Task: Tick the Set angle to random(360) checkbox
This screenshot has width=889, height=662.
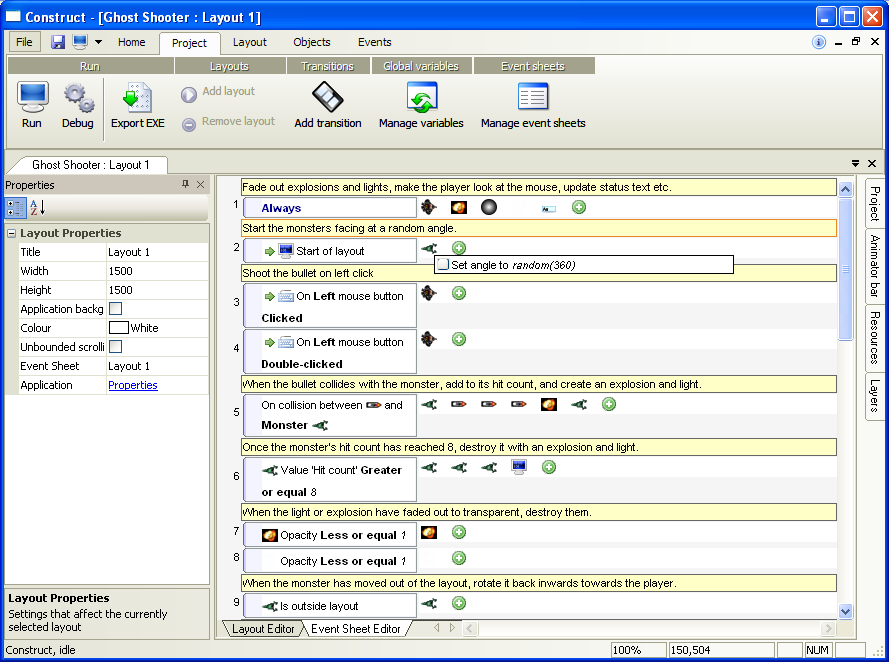Action: [443, 265]
